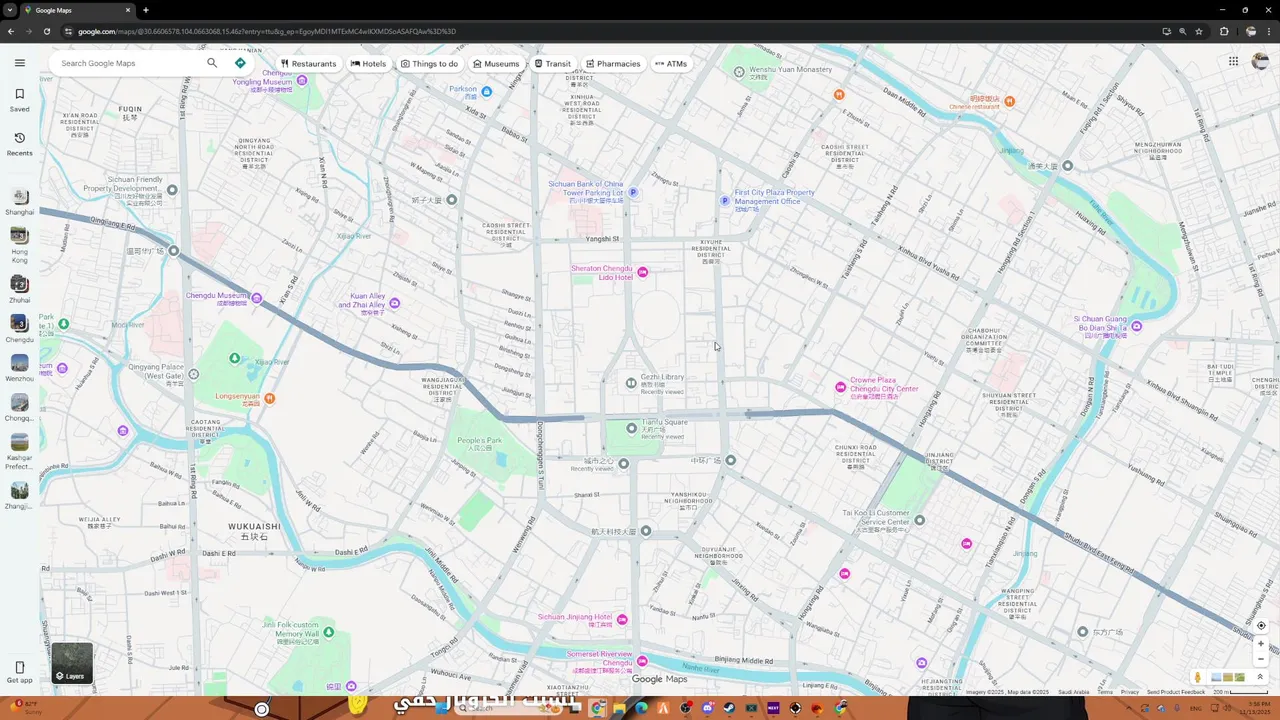This screenshot has height=720, width=1280.
Task: Click the Parkson shopping marker
Action: [486, 91]
